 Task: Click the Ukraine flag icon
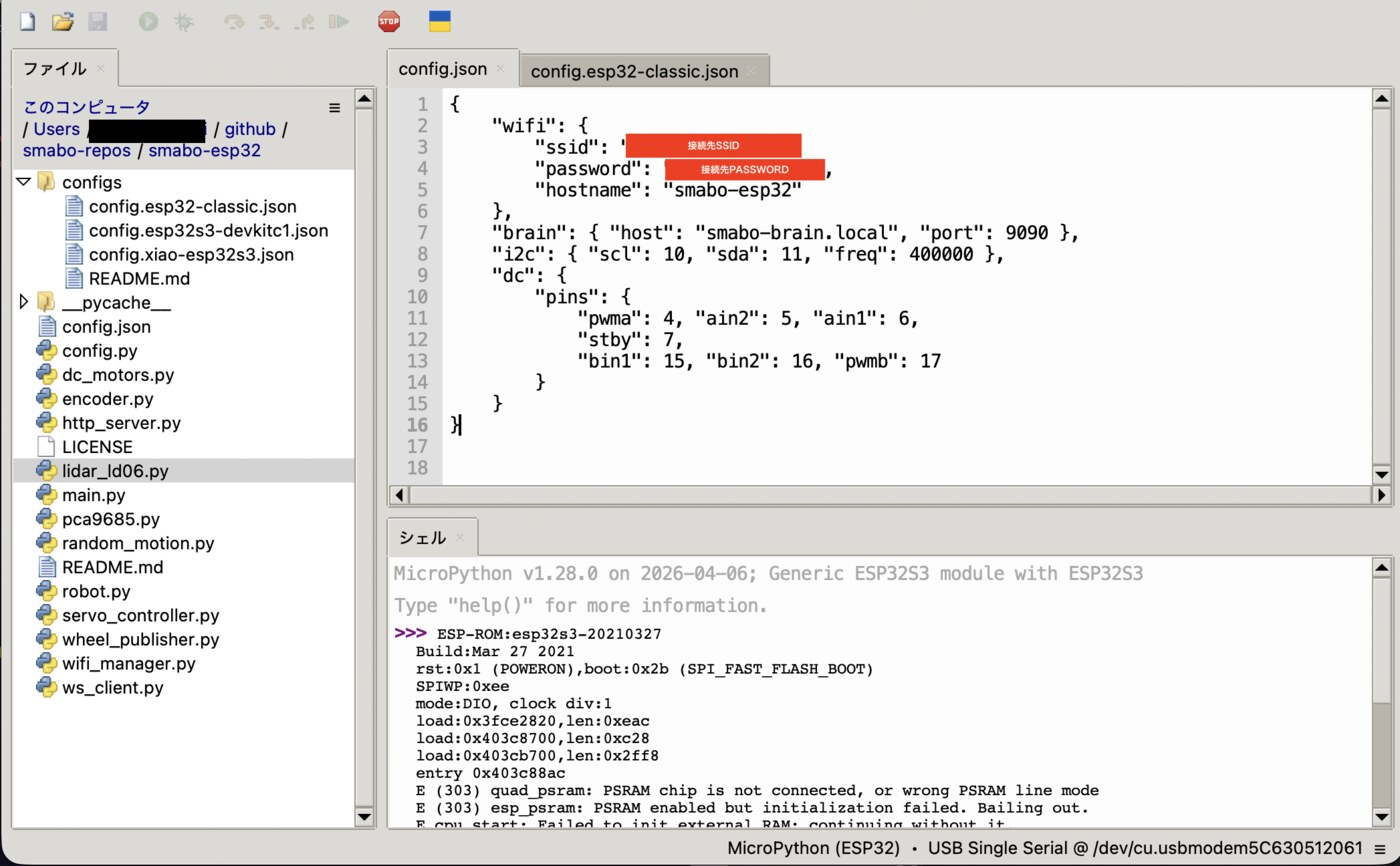(439, 21)
